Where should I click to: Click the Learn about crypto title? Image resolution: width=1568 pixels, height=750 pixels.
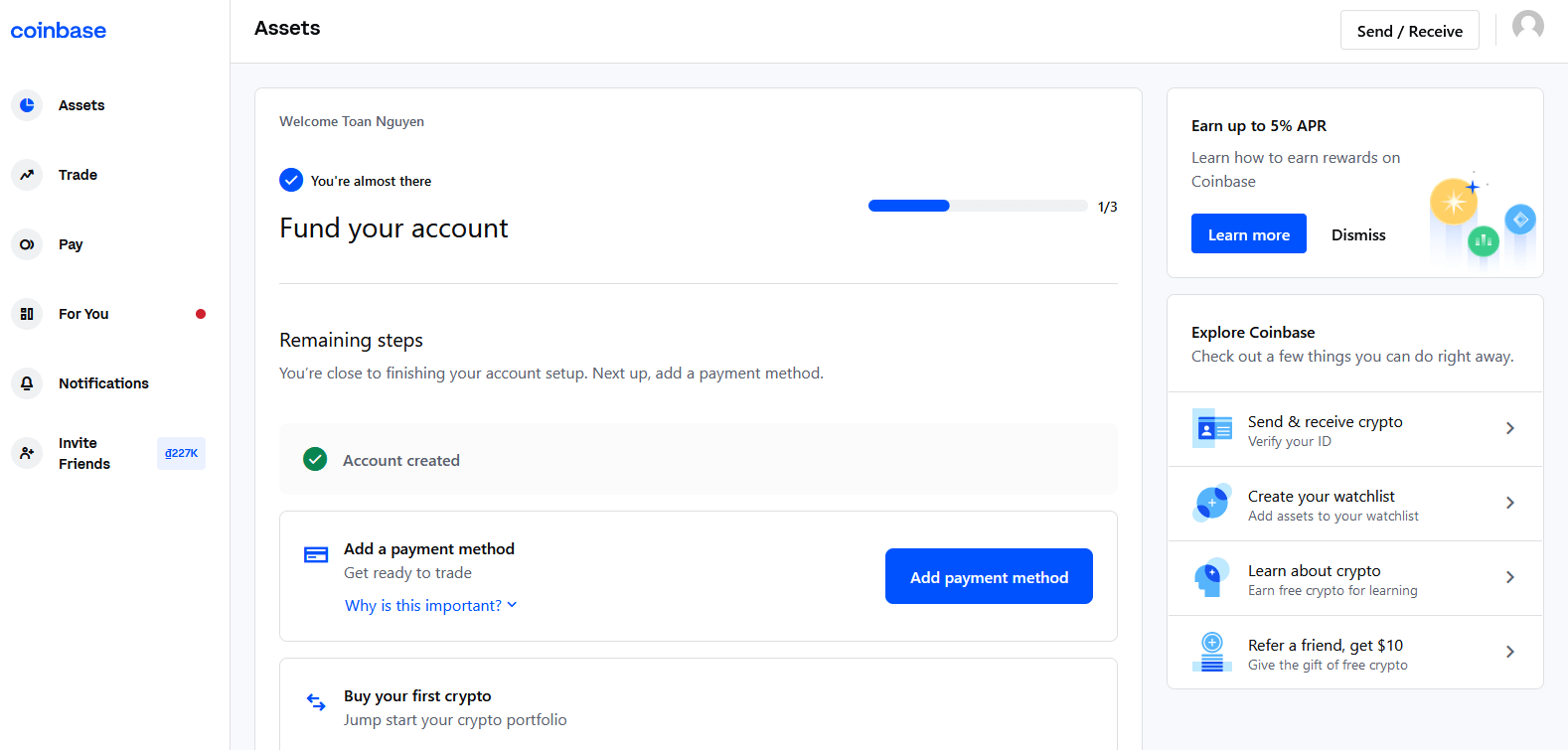[1314, 570]
